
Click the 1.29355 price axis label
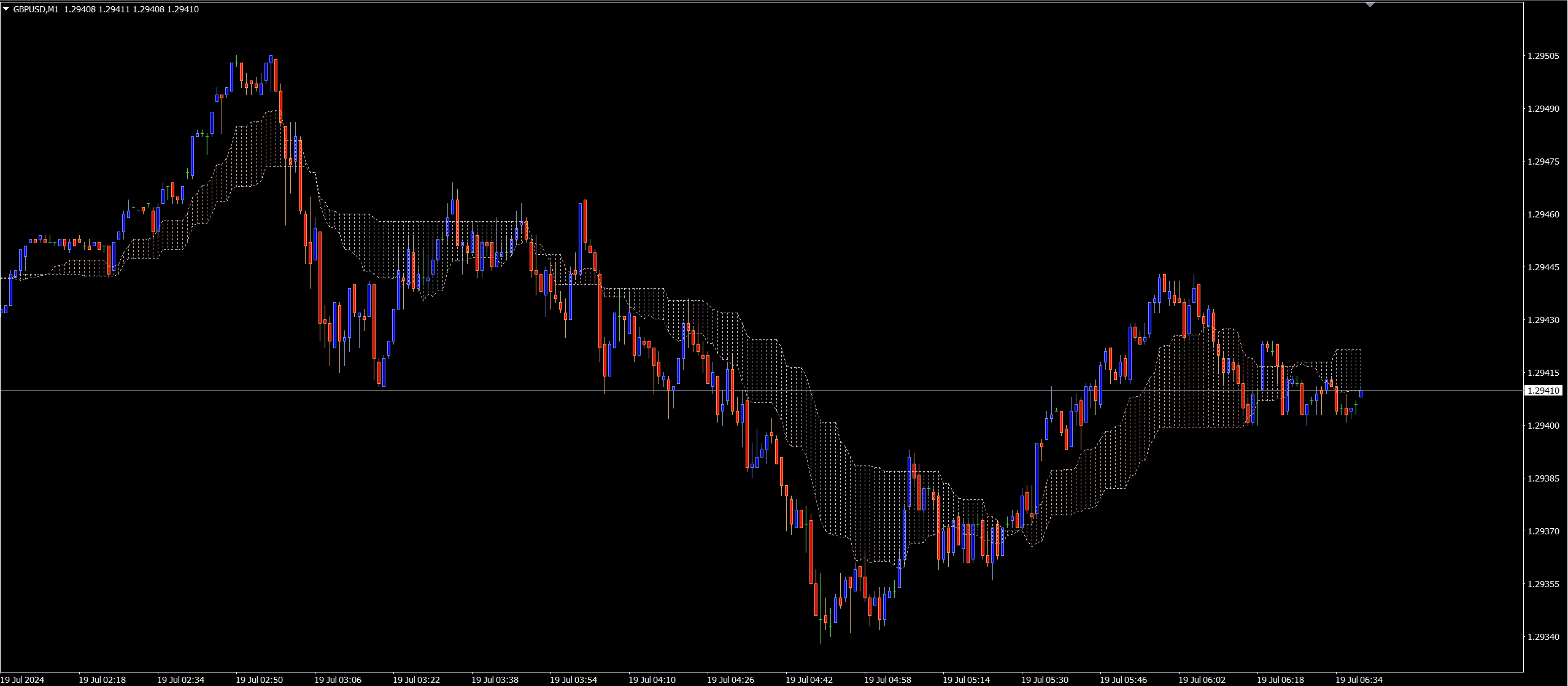pos(1542,584)
